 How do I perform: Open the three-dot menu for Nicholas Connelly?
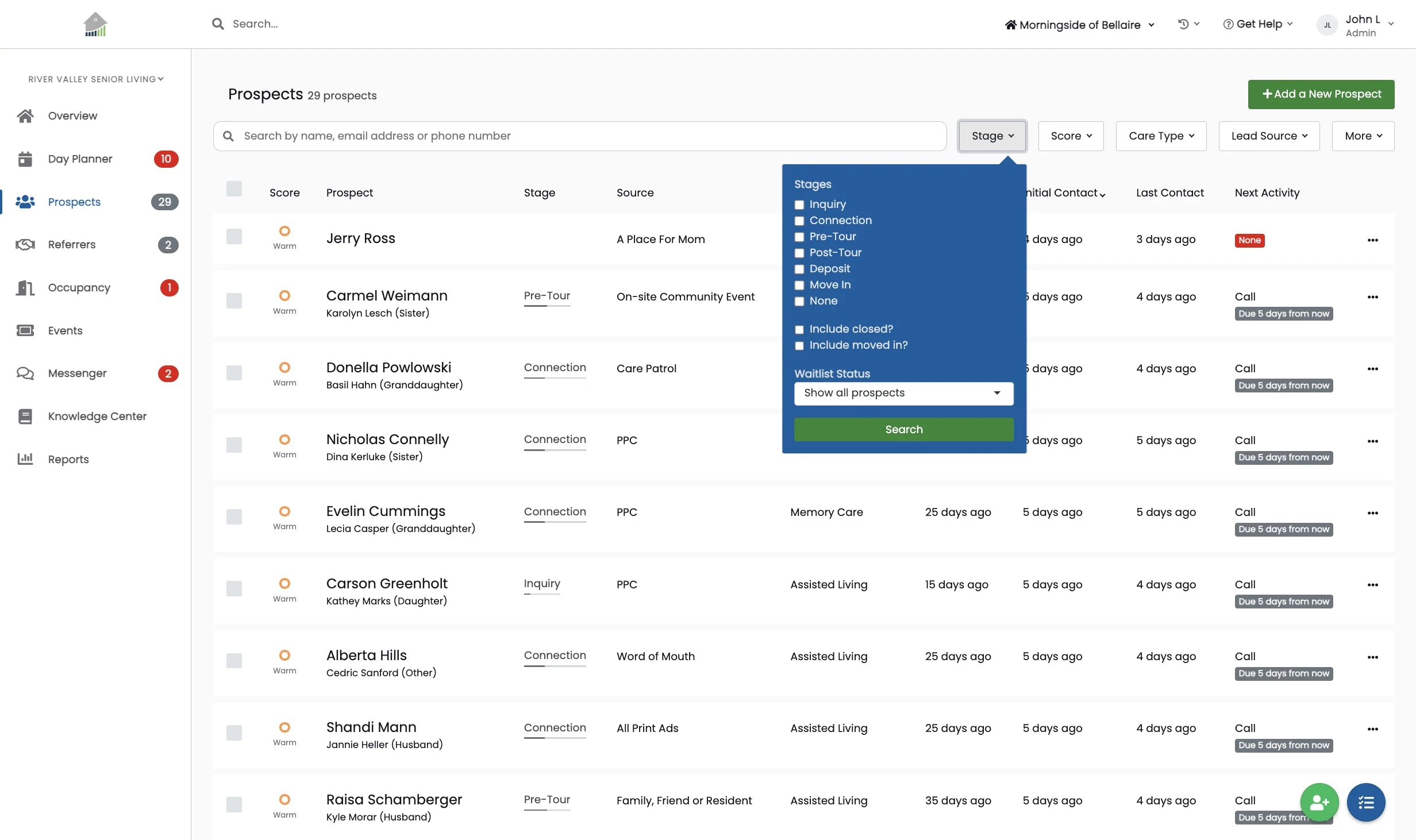click(1373, 441)
